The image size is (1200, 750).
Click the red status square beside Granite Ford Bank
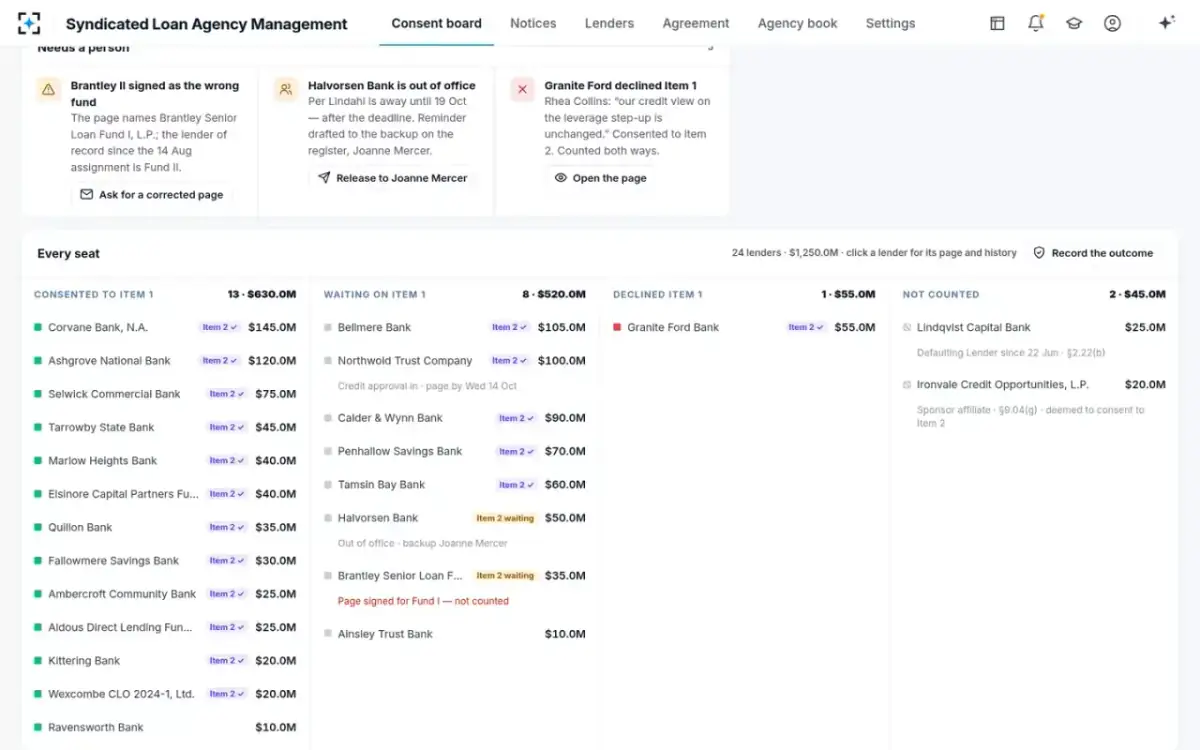point(617,327)
